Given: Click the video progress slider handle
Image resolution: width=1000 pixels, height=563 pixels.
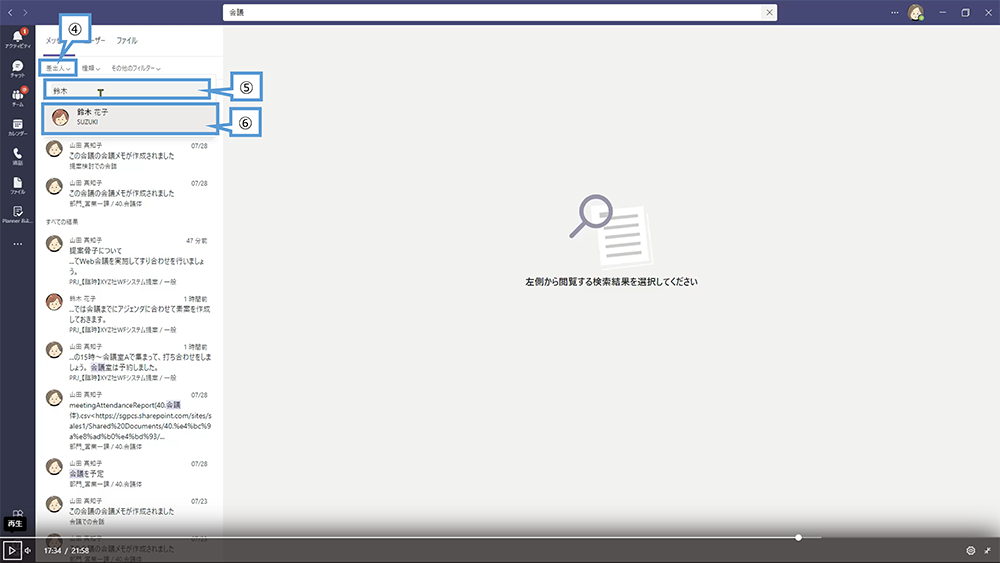Looking at the screenshot, I should [x=798, y=537].
